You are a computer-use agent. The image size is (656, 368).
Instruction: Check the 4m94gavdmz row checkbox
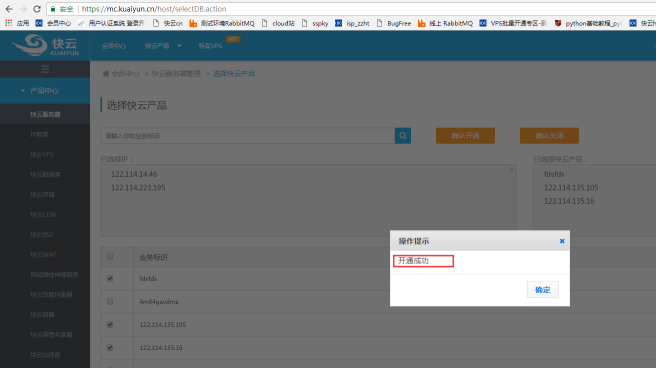(110, 301)
